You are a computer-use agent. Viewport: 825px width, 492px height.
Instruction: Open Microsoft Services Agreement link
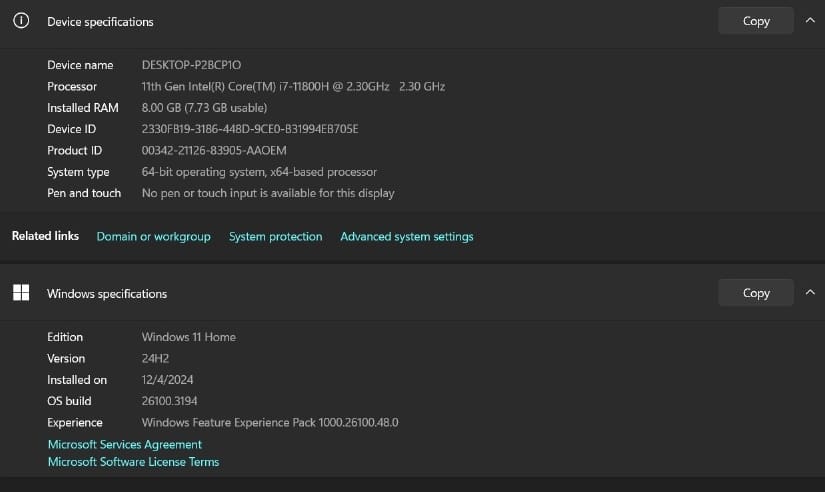(125, 445)
